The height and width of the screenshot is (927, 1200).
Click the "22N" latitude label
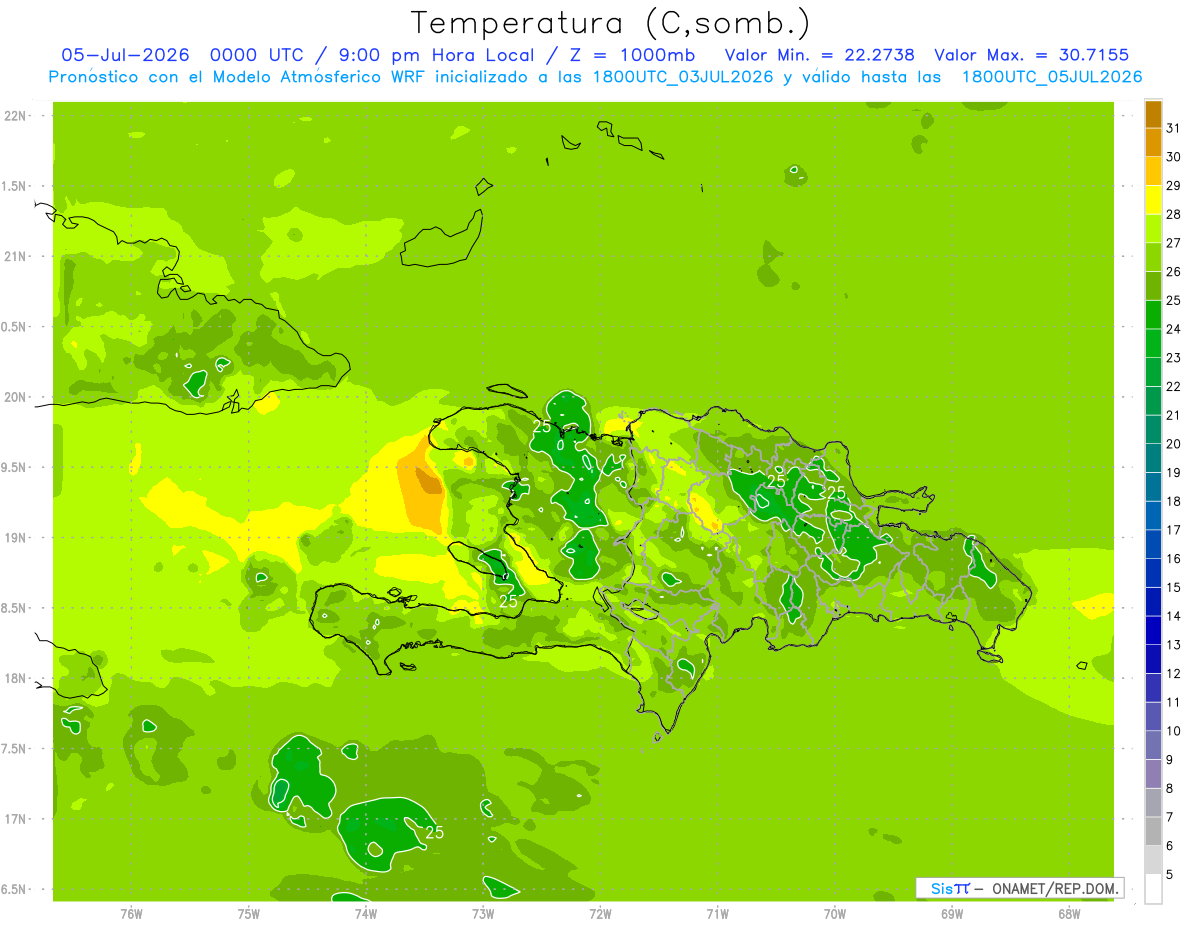click(17, 116)
